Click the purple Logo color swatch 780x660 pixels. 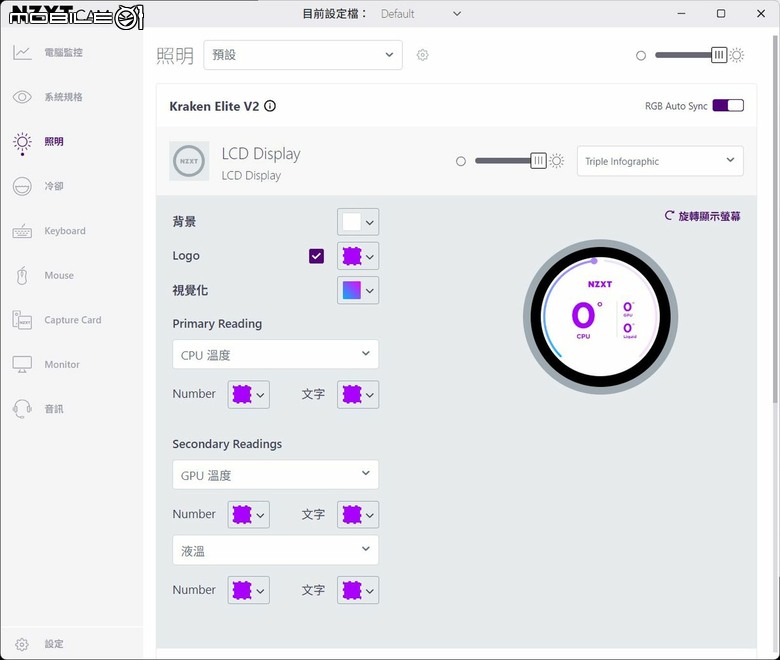352,256
